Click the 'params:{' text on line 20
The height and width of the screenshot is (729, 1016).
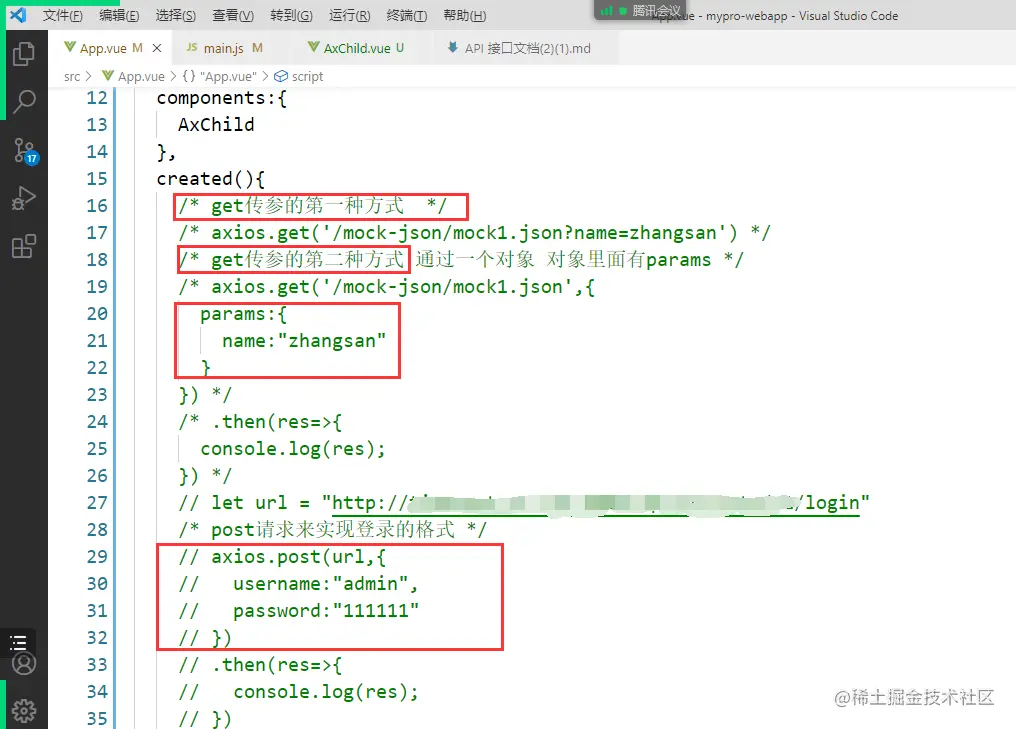pos(244,314)
